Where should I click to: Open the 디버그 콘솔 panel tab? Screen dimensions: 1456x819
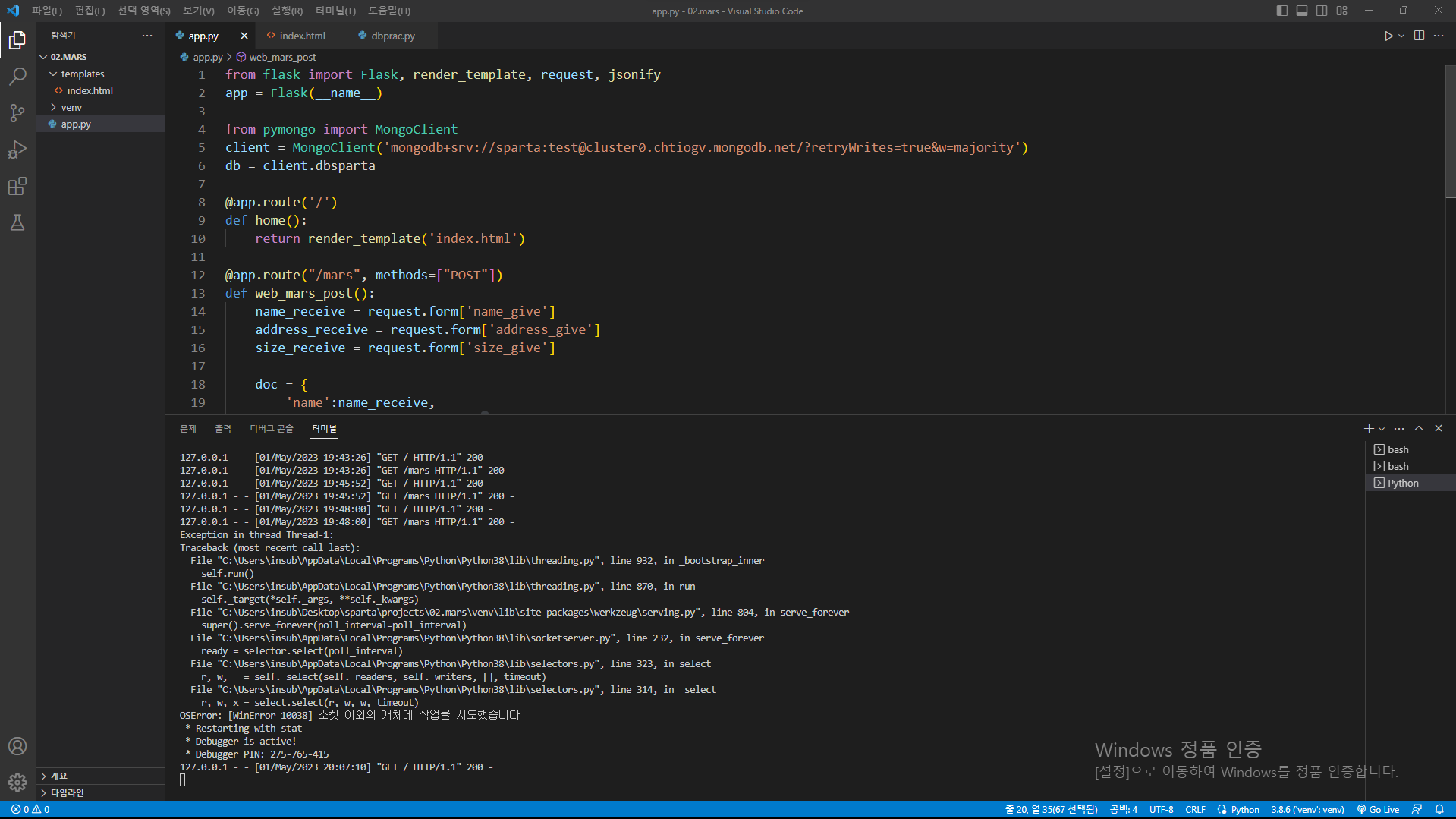(x=272, y=429)
